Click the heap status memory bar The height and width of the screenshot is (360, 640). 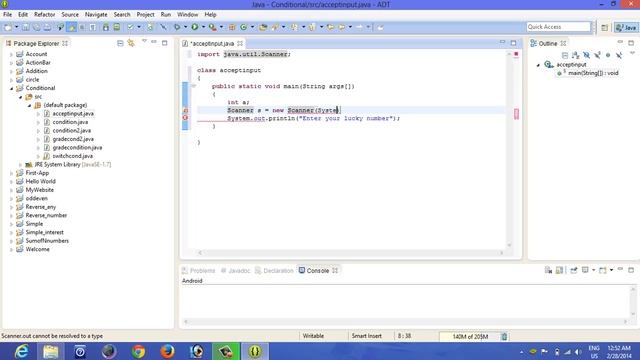pos(470,336)
